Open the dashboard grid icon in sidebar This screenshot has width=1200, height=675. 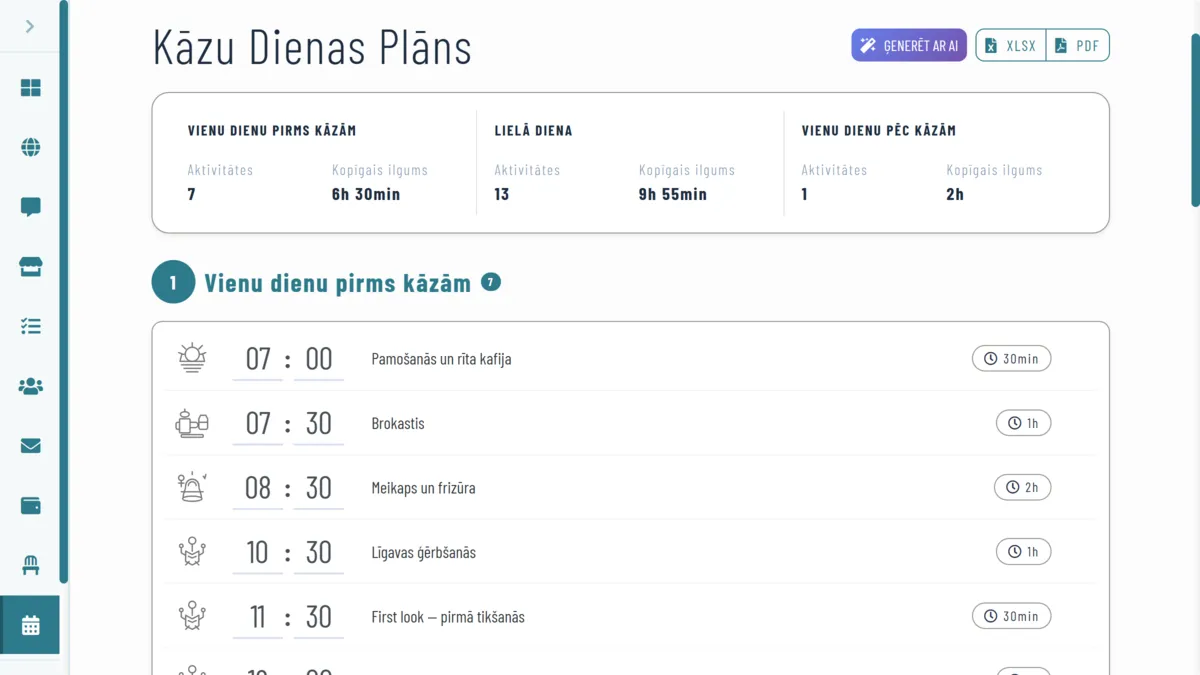31,88
